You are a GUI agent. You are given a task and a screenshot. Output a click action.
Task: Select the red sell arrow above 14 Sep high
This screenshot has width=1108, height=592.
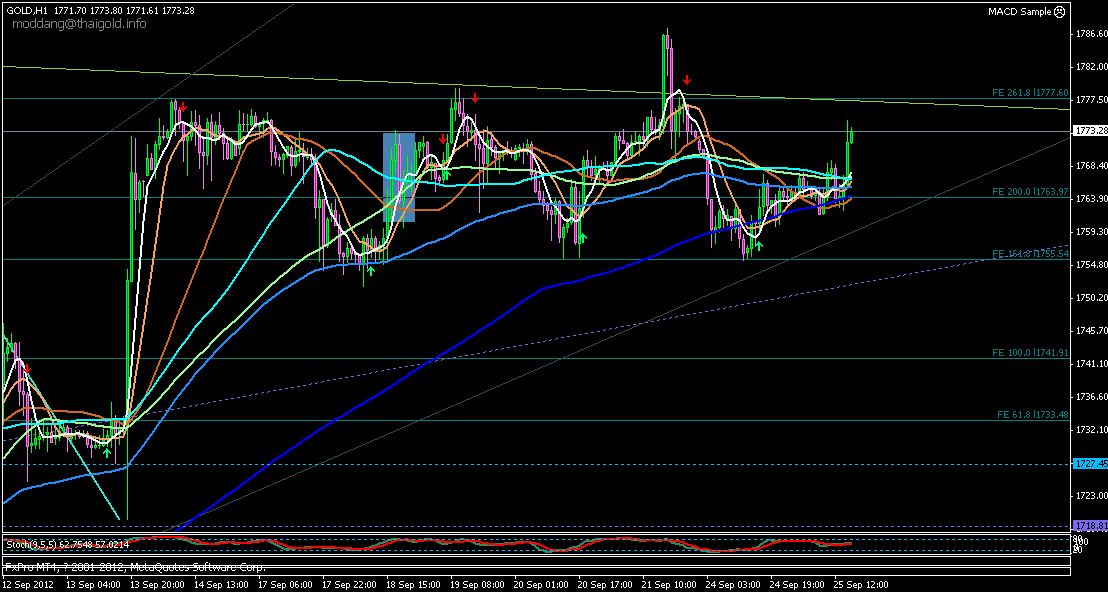click(183, 106)
